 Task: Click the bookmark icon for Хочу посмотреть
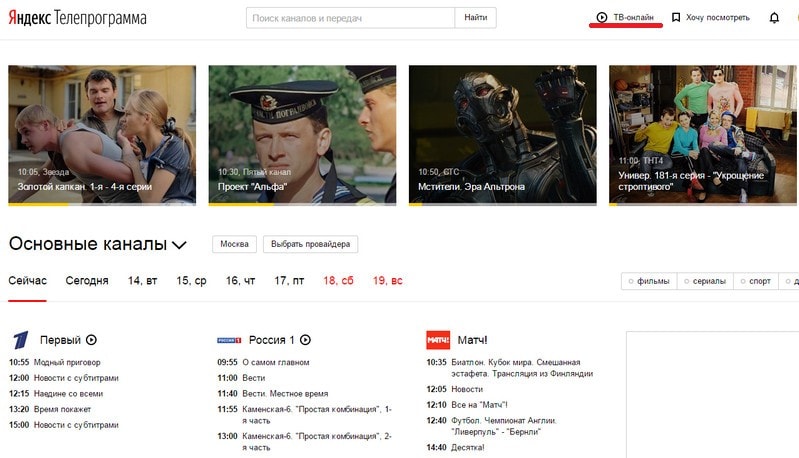point(676,17)
